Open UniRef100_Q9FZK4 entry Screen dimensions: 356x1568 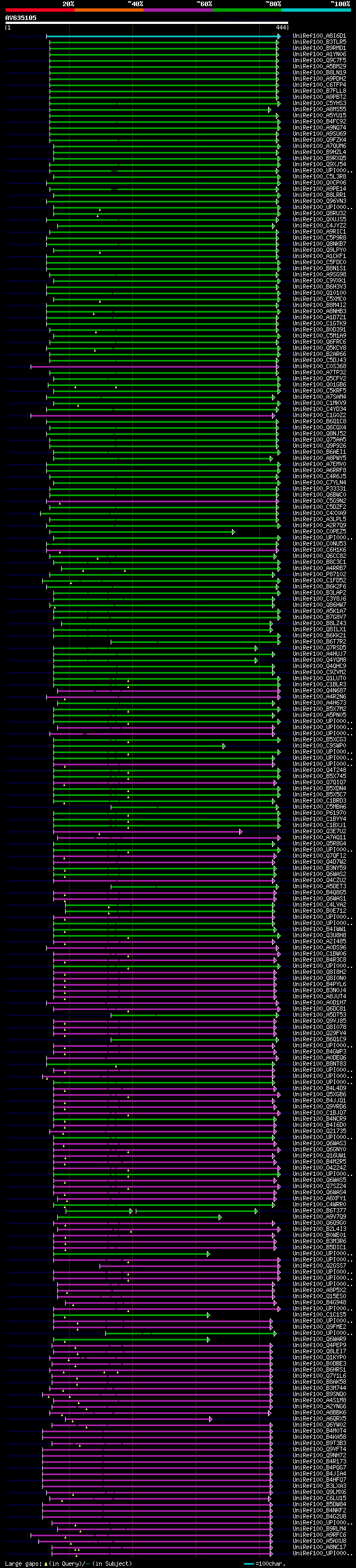tap(319, 140)
